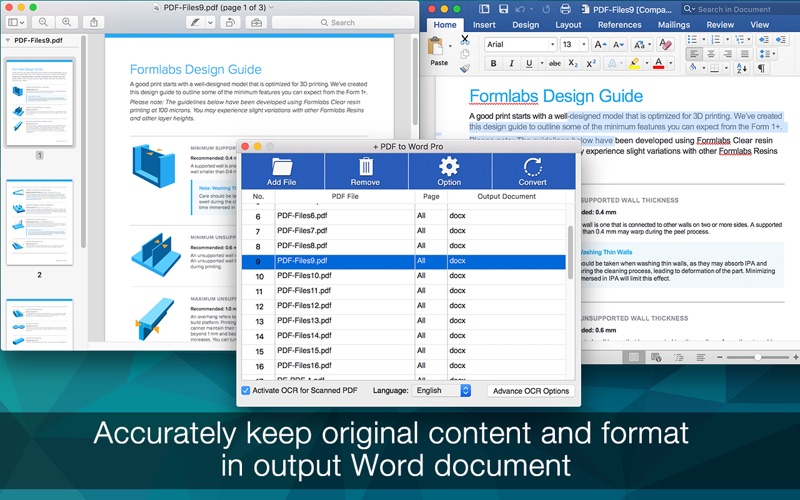Open the Word Review tab
Screen dimensions: 800x500
(x=720, y=24)
